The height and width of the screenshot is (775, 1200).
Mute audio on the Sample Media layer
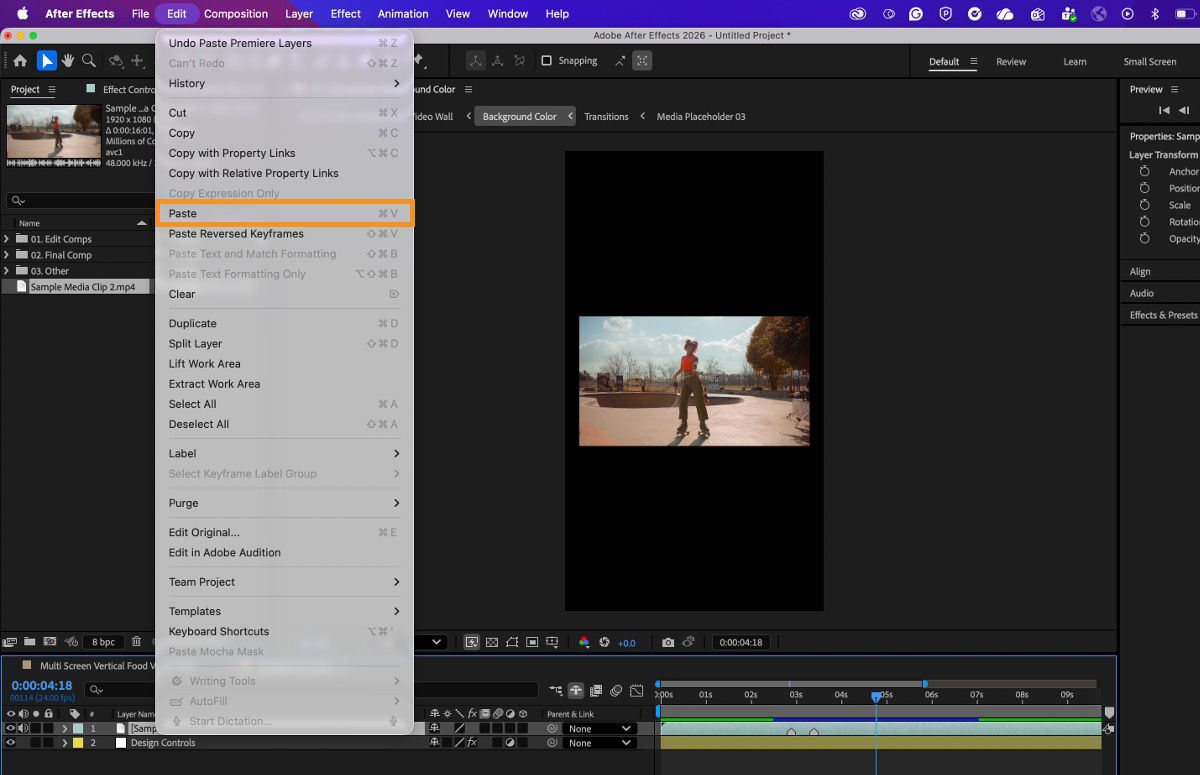click(x=22, y=728)
